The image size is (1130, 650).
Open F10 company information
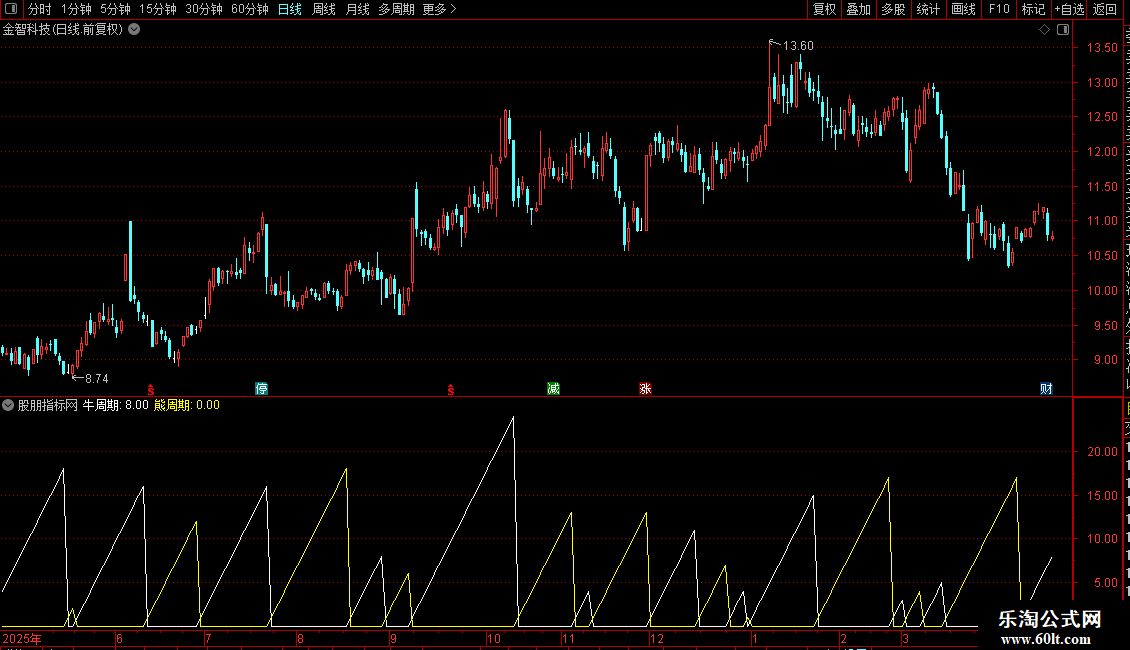pos(999,9)
